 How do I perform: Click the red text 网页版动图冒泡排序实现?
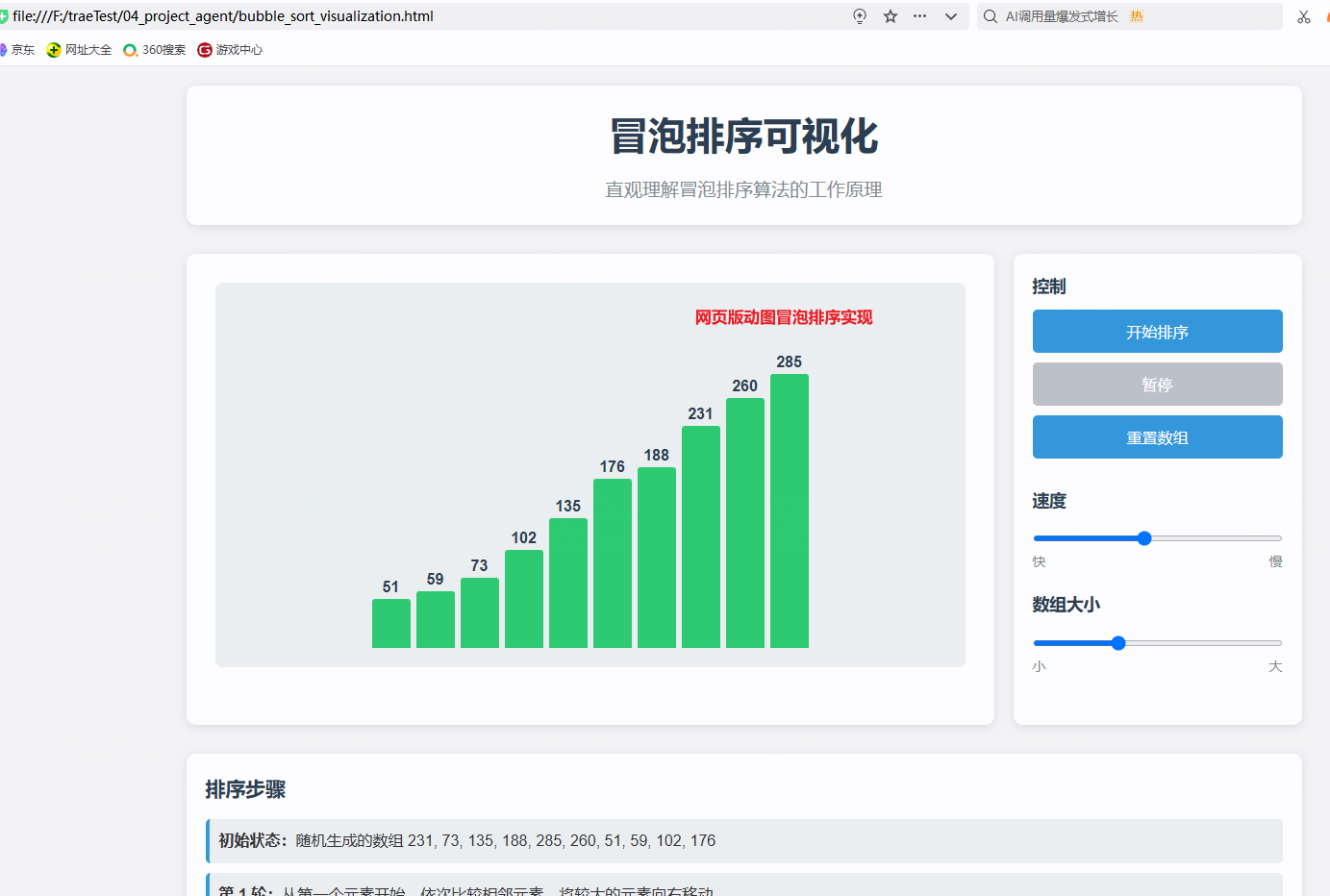click(784, 317)
